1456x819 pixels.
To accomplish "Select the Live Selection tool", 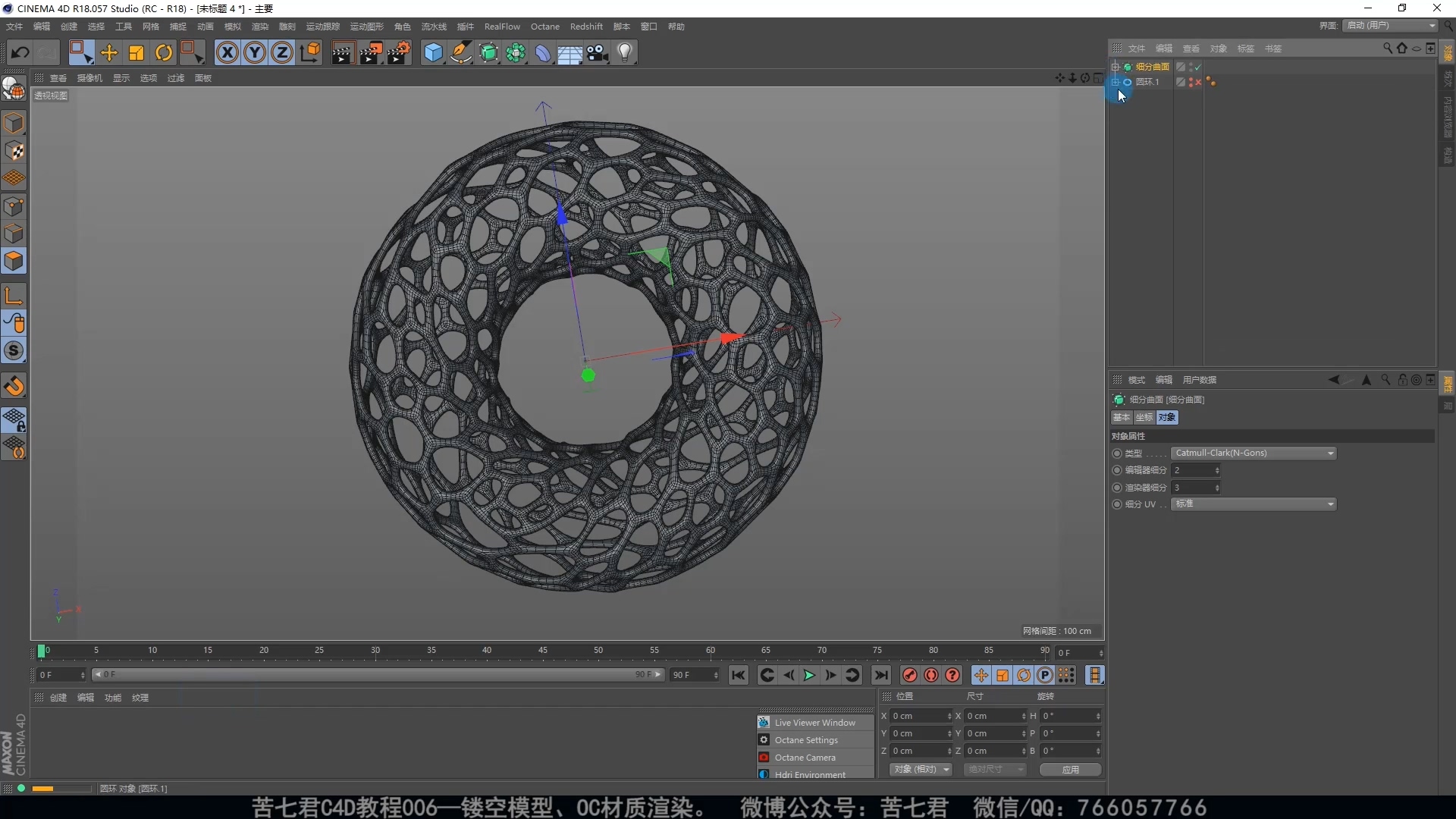I will (80, 52).
